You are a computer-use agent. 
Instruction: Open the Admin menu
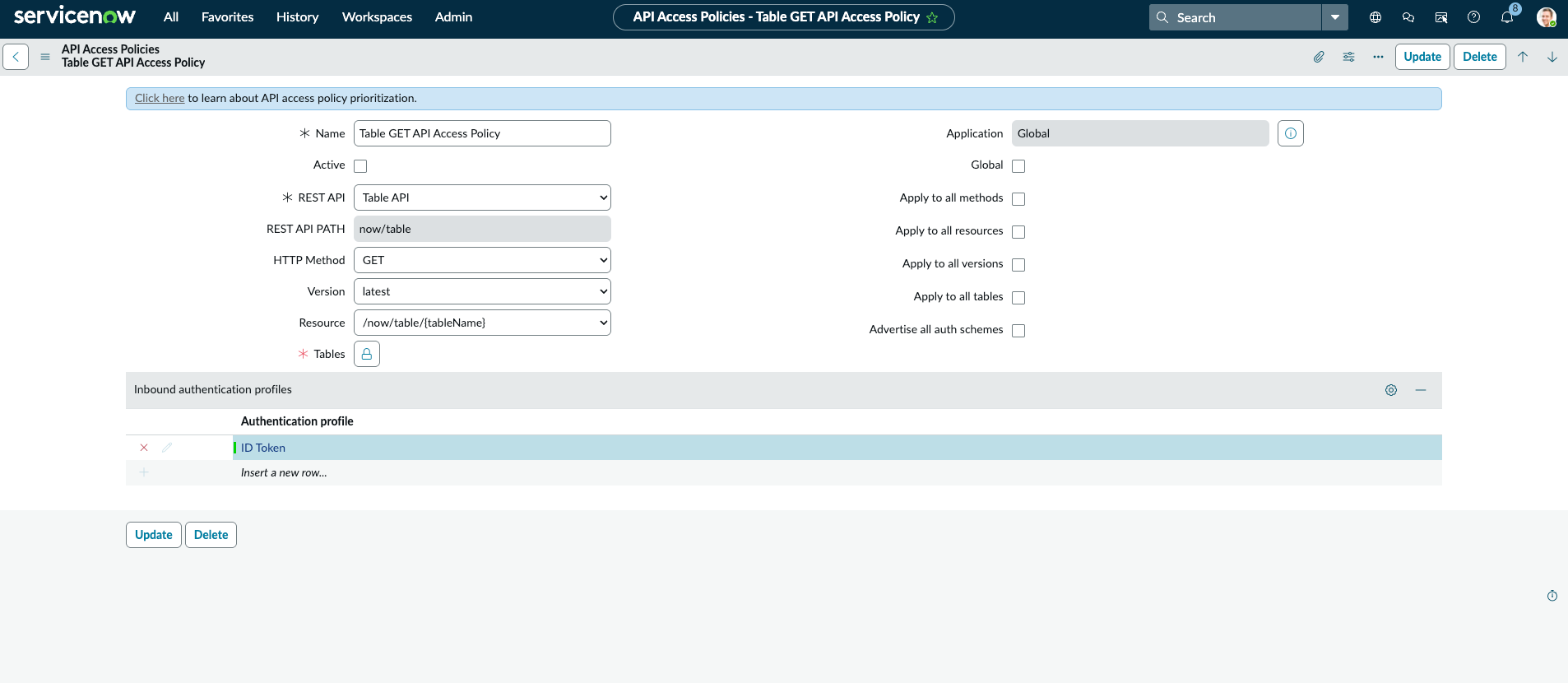pos(453,17)
